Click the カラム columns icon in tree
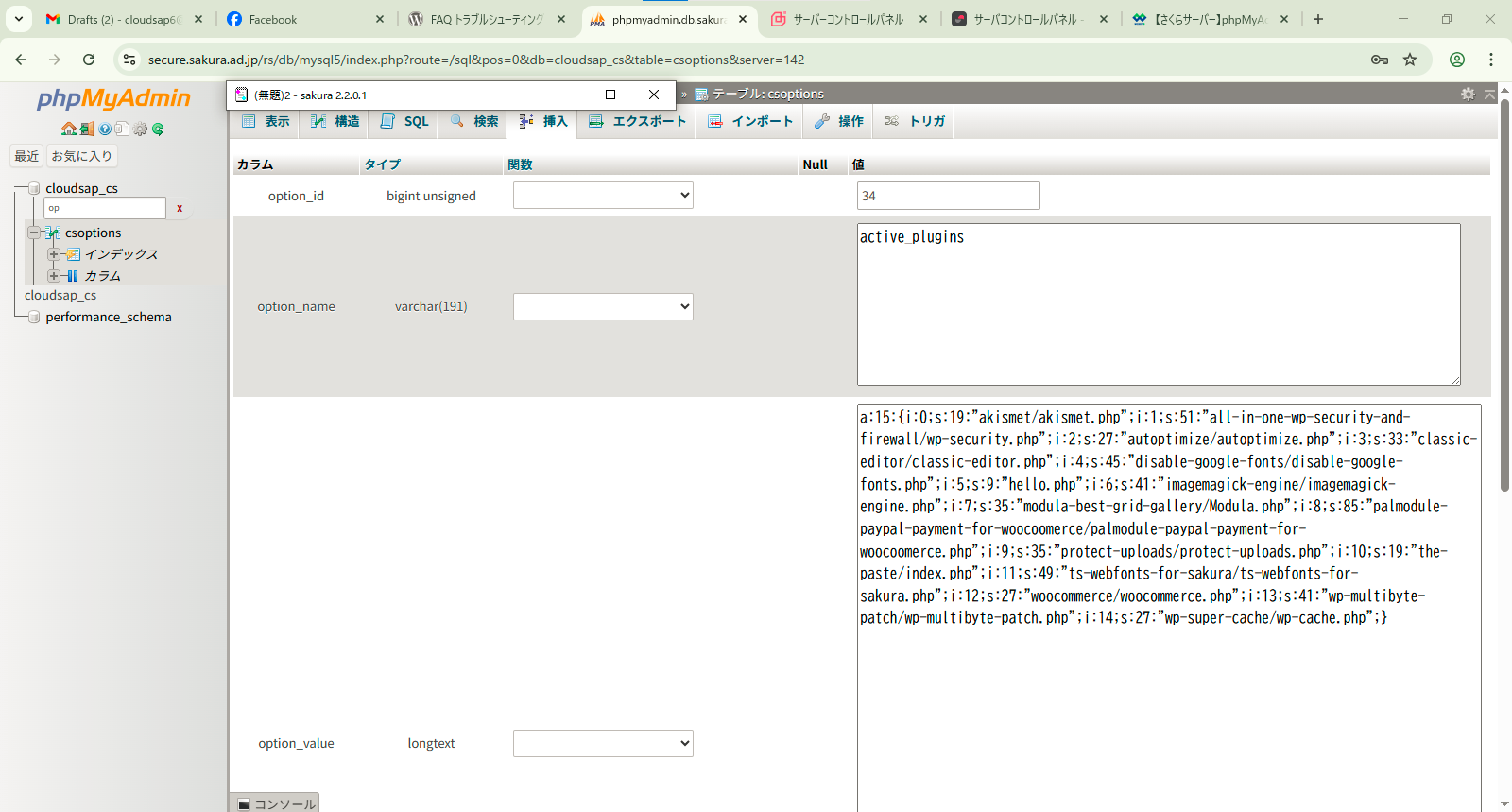The height and width of the screenshot is (812, 1512). pos(73,276)
